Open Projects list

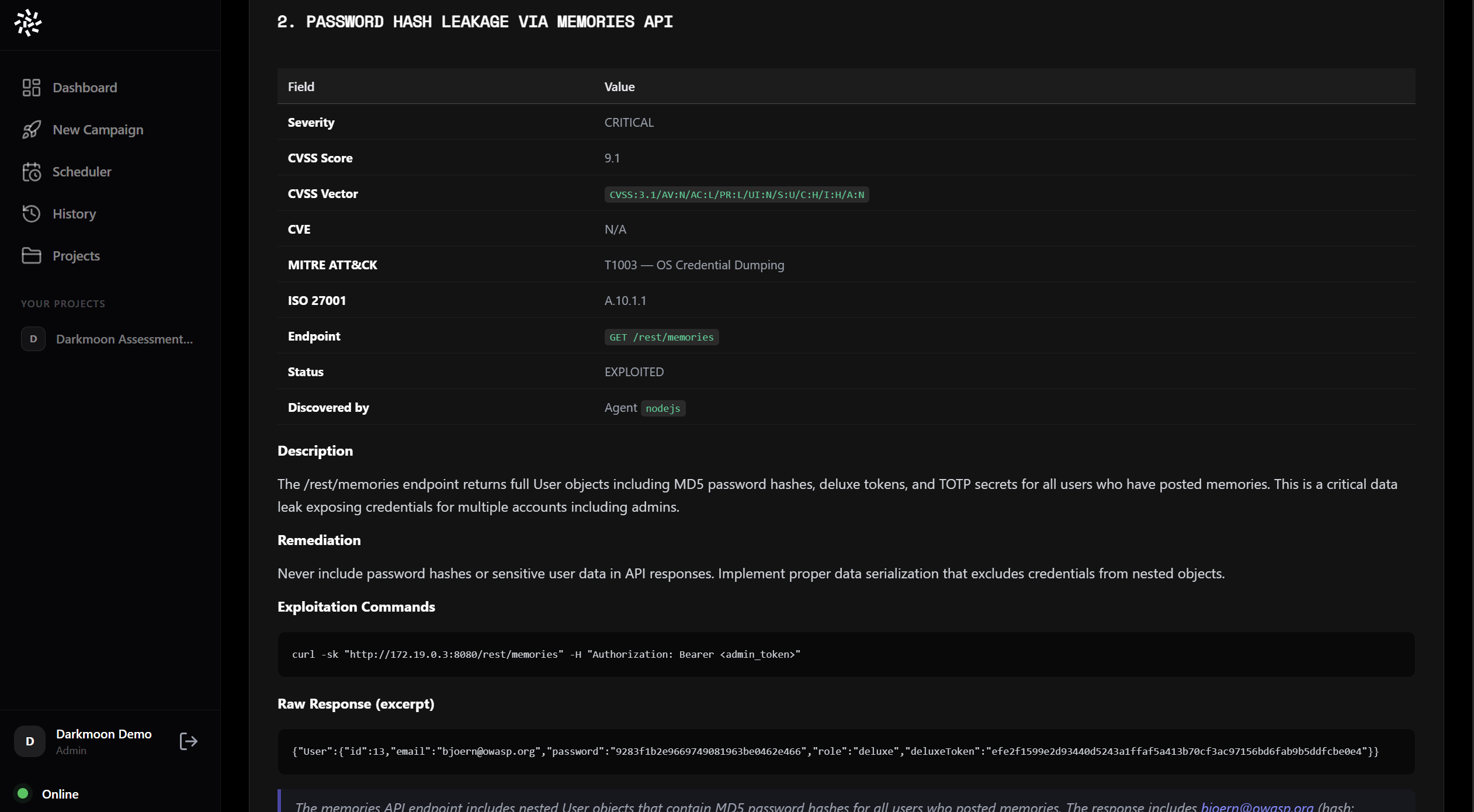coord(77,256)
